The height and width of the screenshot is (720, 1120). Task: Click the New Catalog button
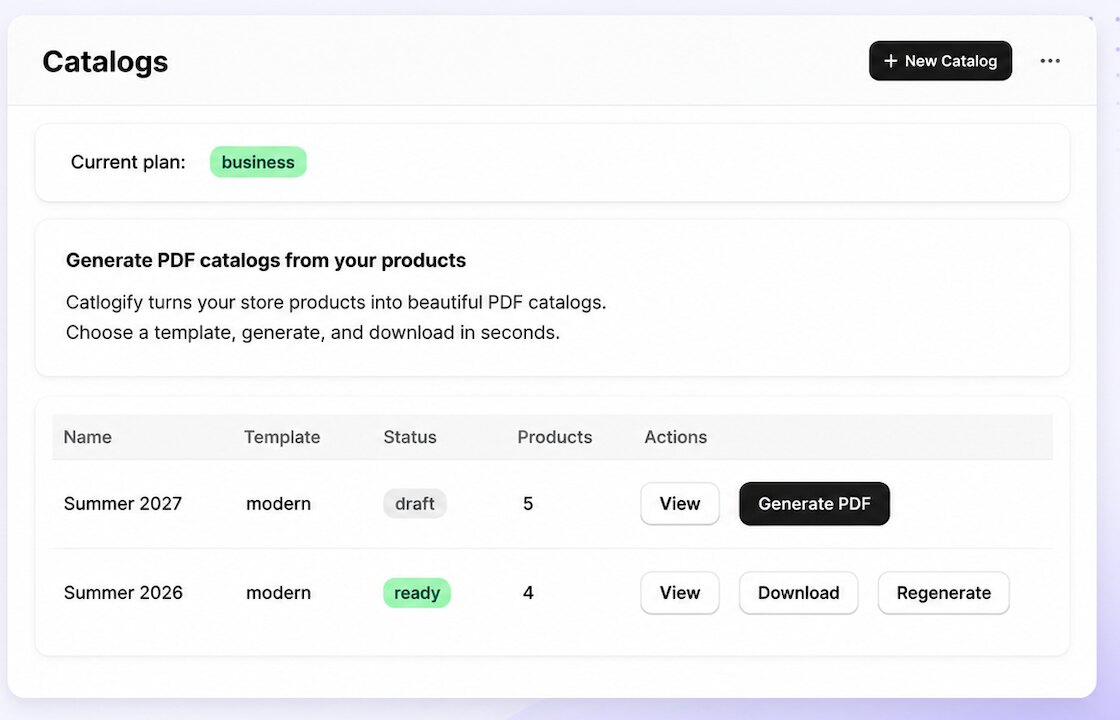click(940, 61)
